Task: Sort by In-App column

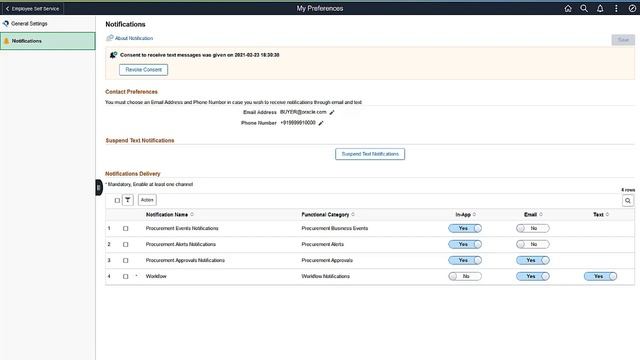Action: (465, 214)
